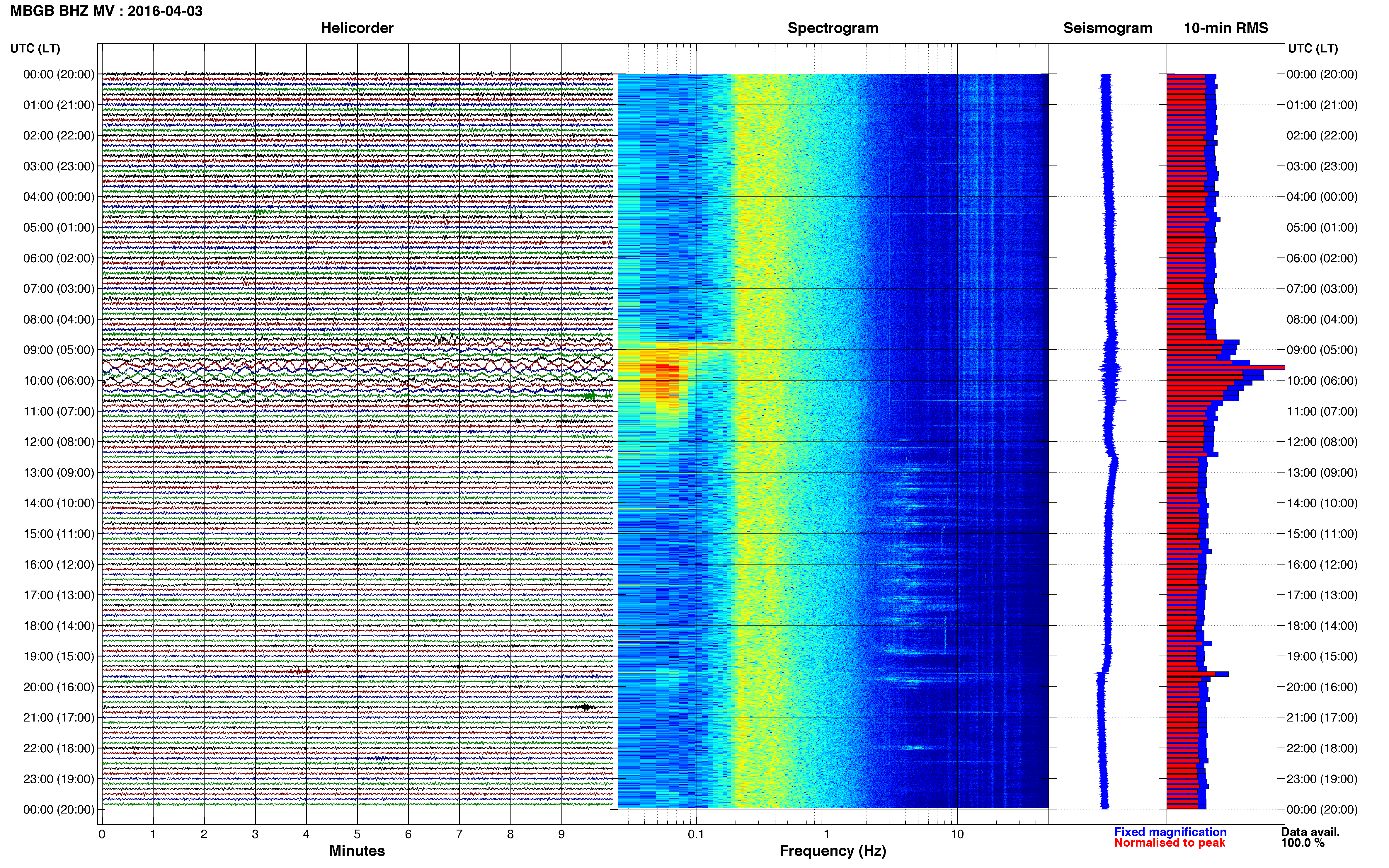Click the left '15:00 (11:00)' time label
Screen dimensions: 1389x868
coord(59,534)
